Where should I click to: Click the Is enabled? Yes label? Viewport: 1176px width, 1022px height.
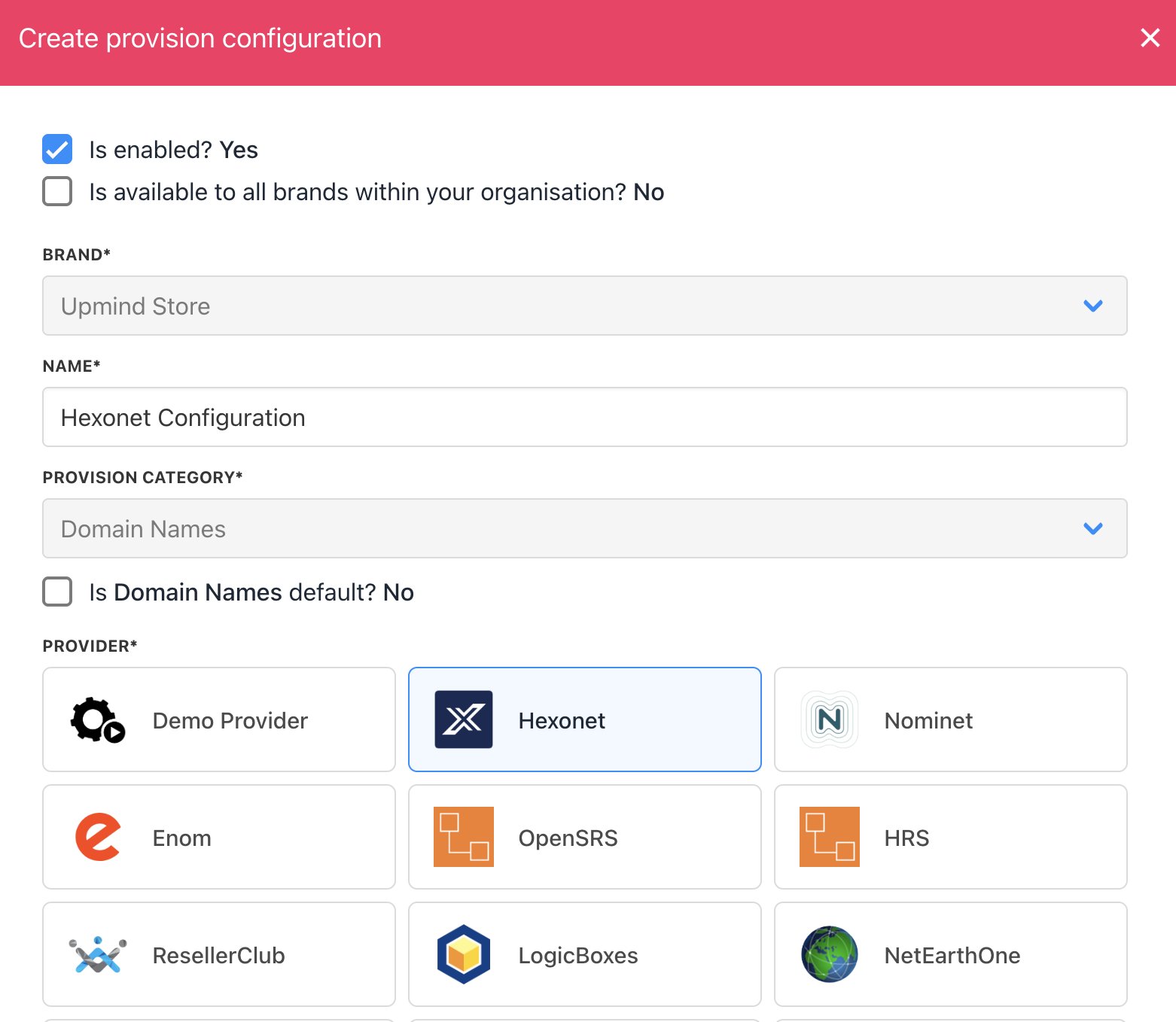click(x=174, y=150)
